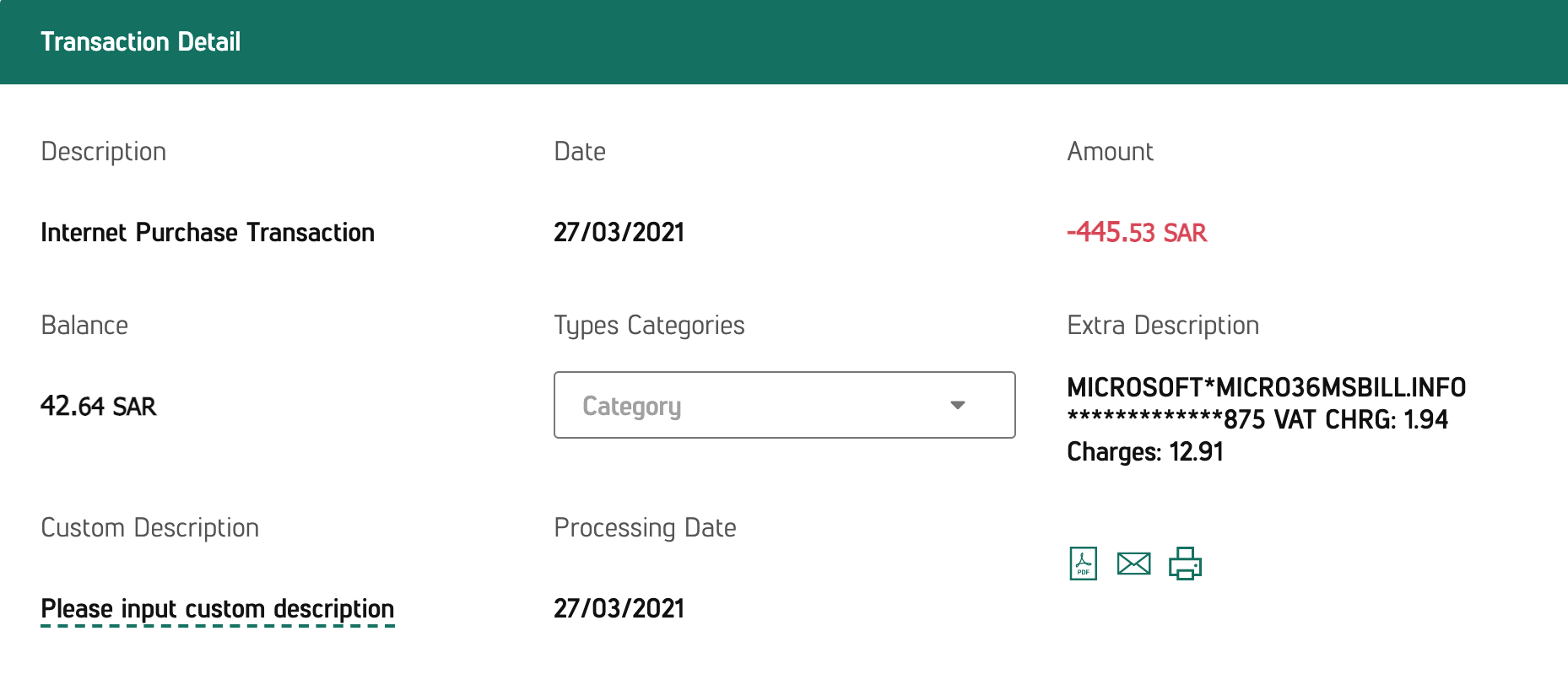The width and height of the screenshot is (1568, 685).
Task: Click the Types Categories label
Action: tap(649, 326)
